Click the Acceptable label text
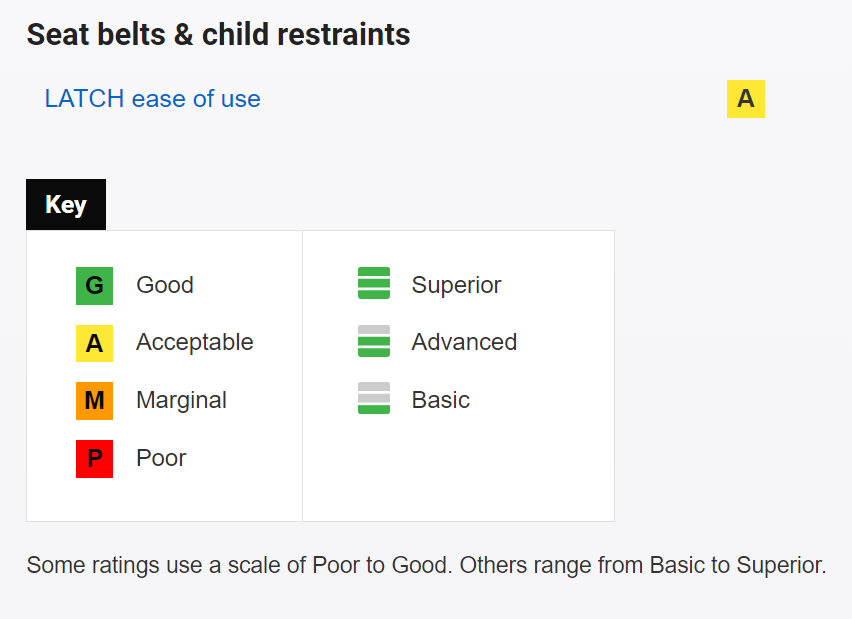Screen dimensions: 852x619 tap(194, 342)
